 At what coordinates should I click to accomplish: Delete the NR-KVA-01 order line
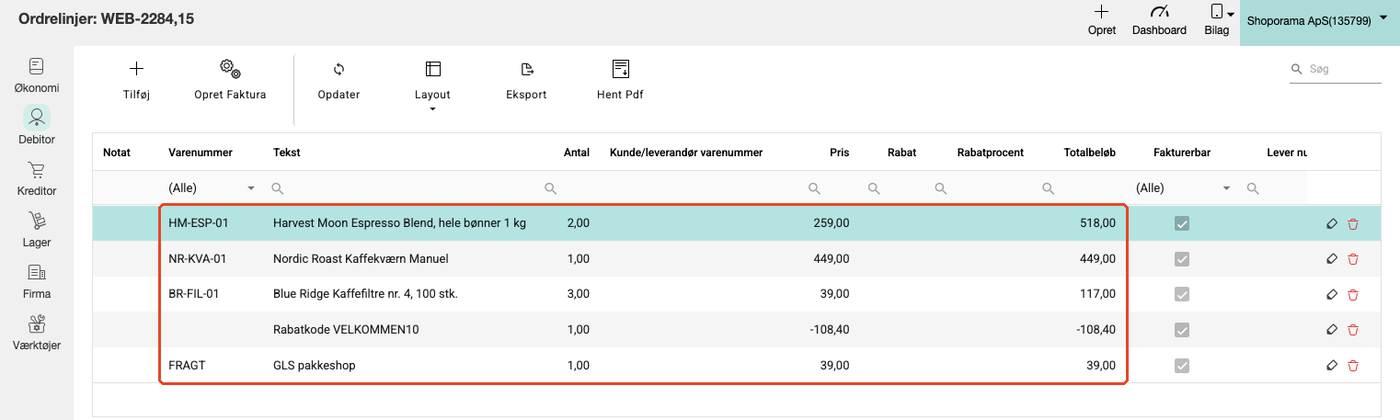[1353, 259]
